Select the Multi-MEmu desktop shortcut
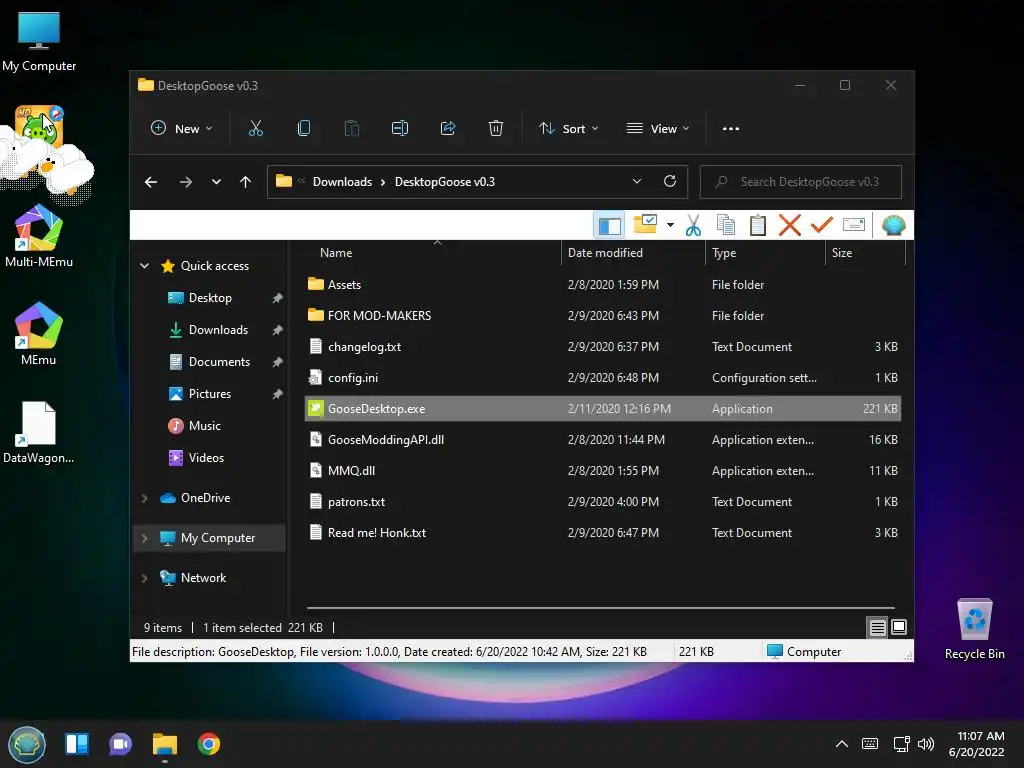 pyautogui.click(x=39, y=236)
